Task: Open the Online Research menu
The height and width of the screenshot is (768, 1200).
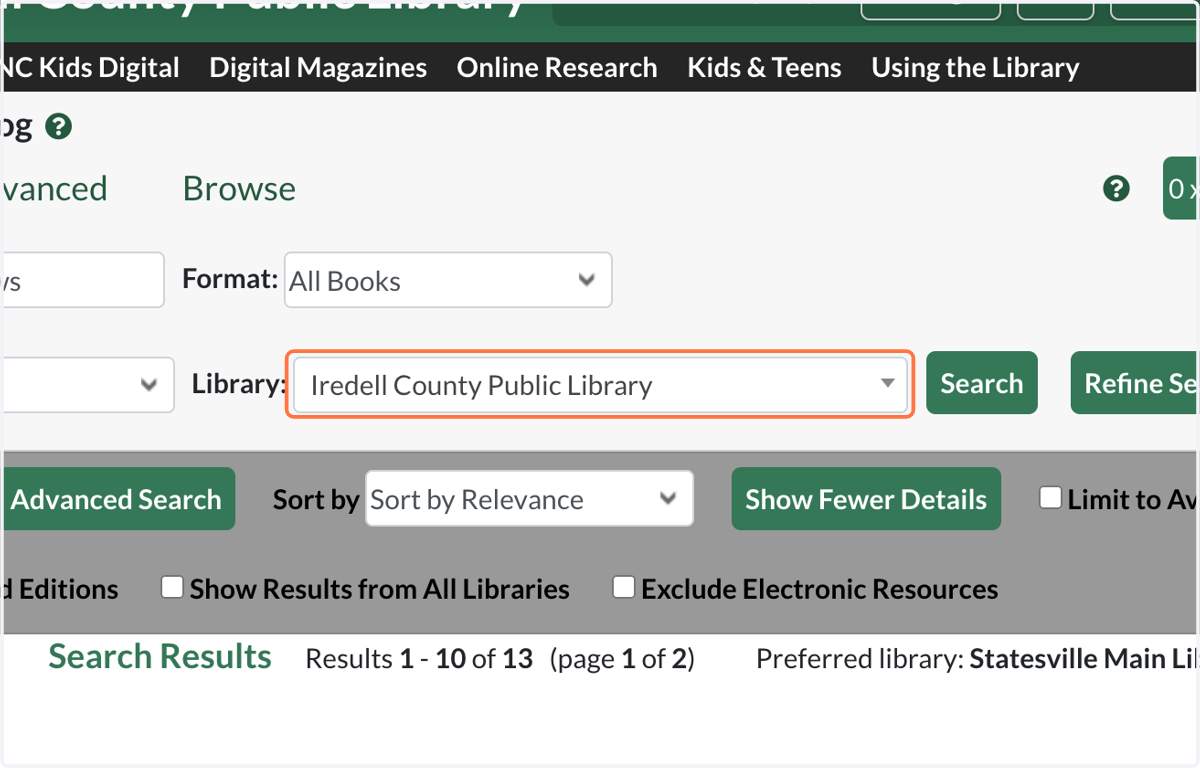Action: [x=557, y=68]
